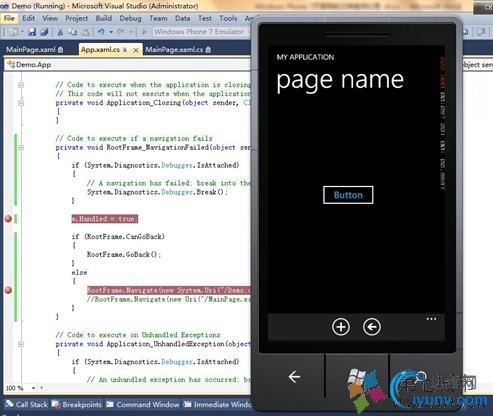Open the Windows Phone 7 Emulator target dropdown
Screen dimensions: 493x416
point(202,32)
